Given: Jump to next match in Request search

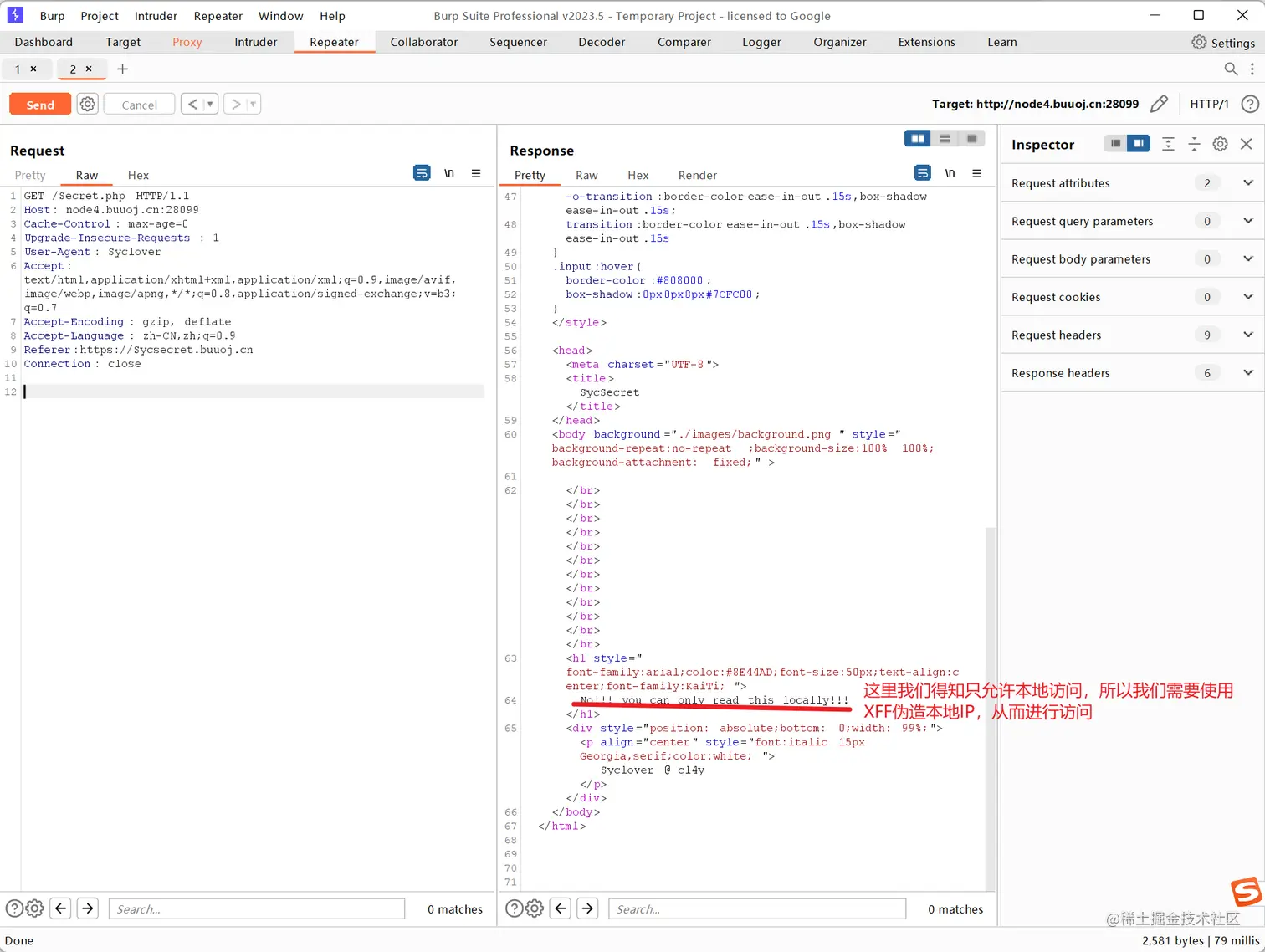Looking at the screenshot, I should click(88, 908).
